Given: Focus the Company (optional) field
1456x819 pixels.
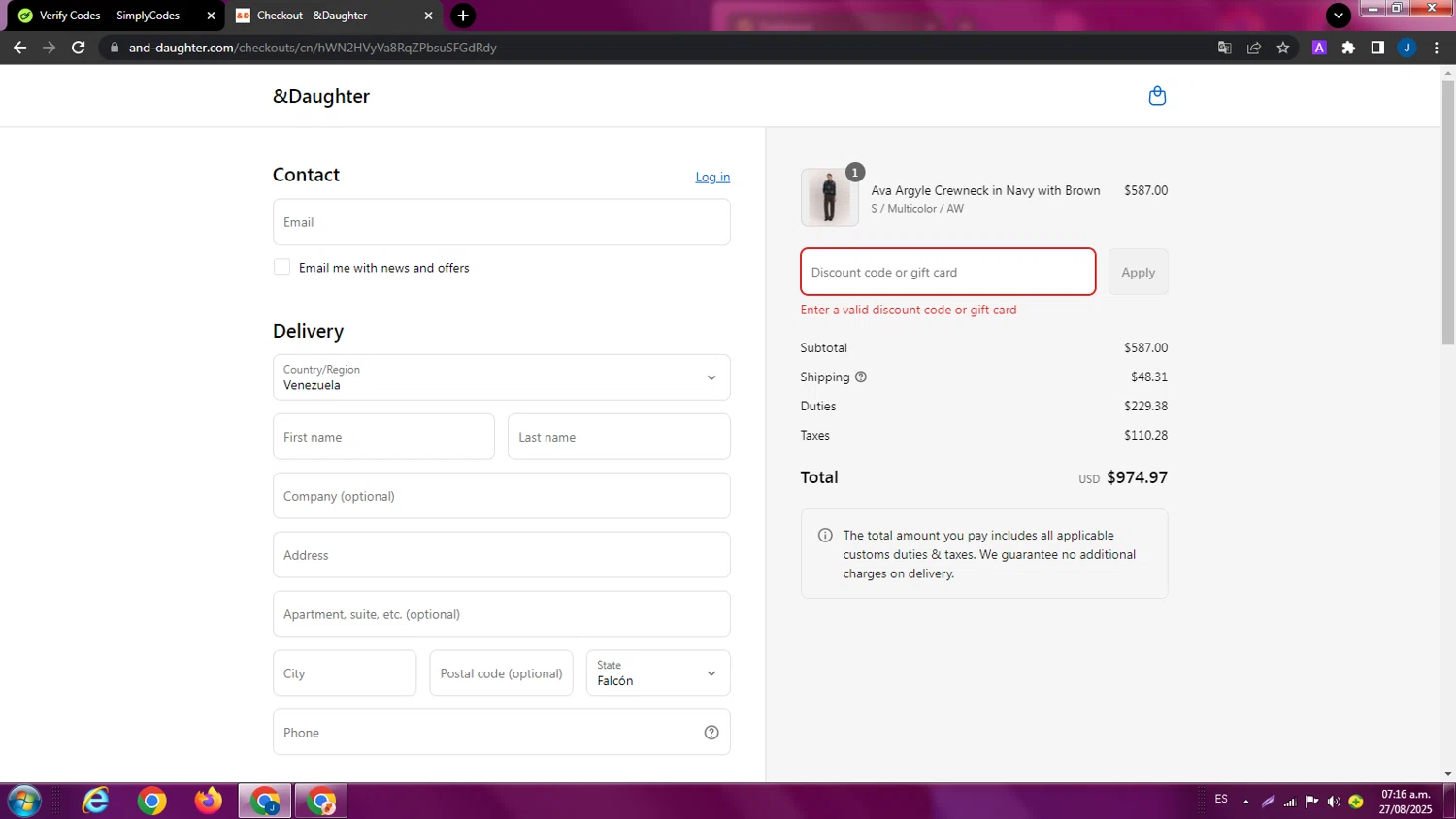Looking at the screenshot, I should pyautogui.click(x=501, y=496).
